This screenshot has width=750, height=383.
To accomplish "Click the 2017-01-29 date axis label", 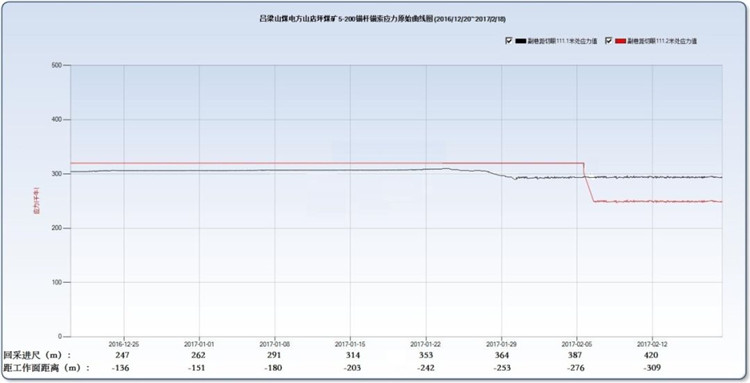I will pyautogui.click(x=501, y=343).
